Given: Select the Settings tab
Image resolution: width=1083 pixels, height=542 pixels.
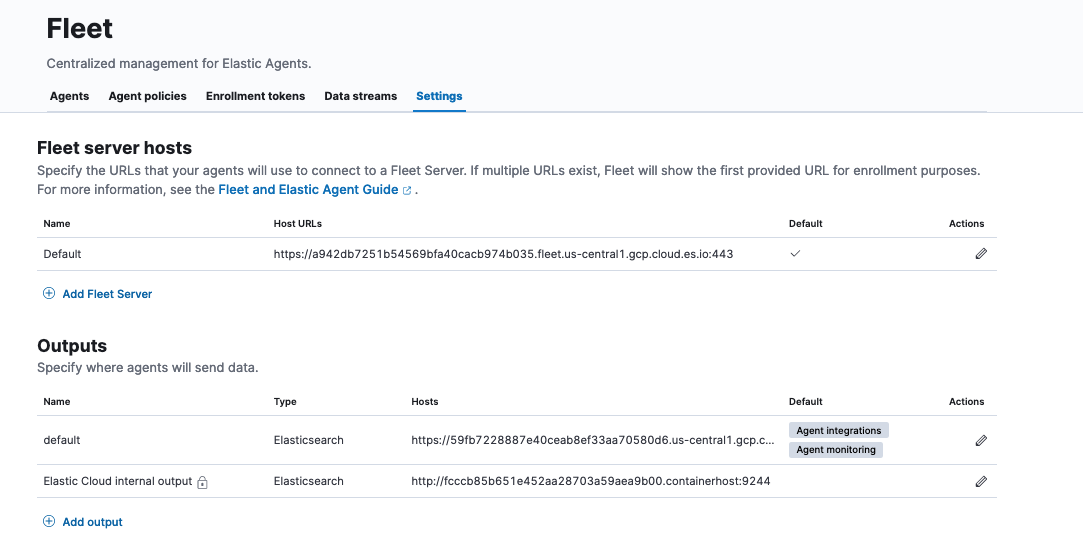Looking at the screenshot, I should pyautogui.click(x=439, y=96).
